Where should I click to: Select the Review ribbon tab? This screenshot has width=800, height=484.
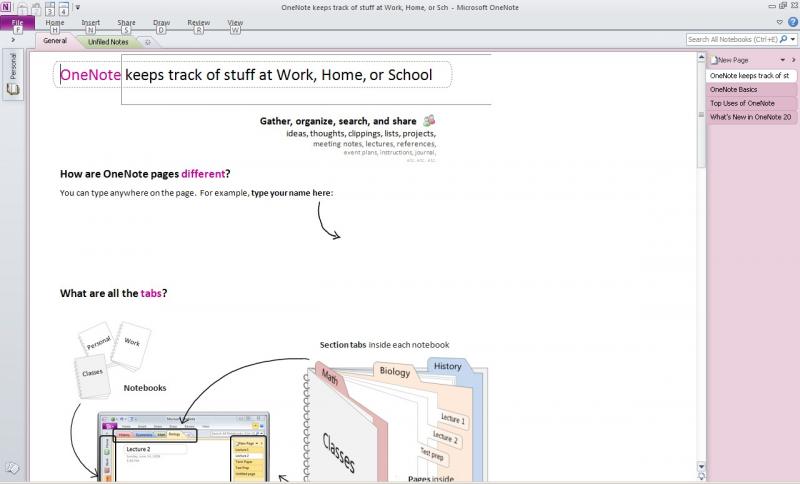198,23
